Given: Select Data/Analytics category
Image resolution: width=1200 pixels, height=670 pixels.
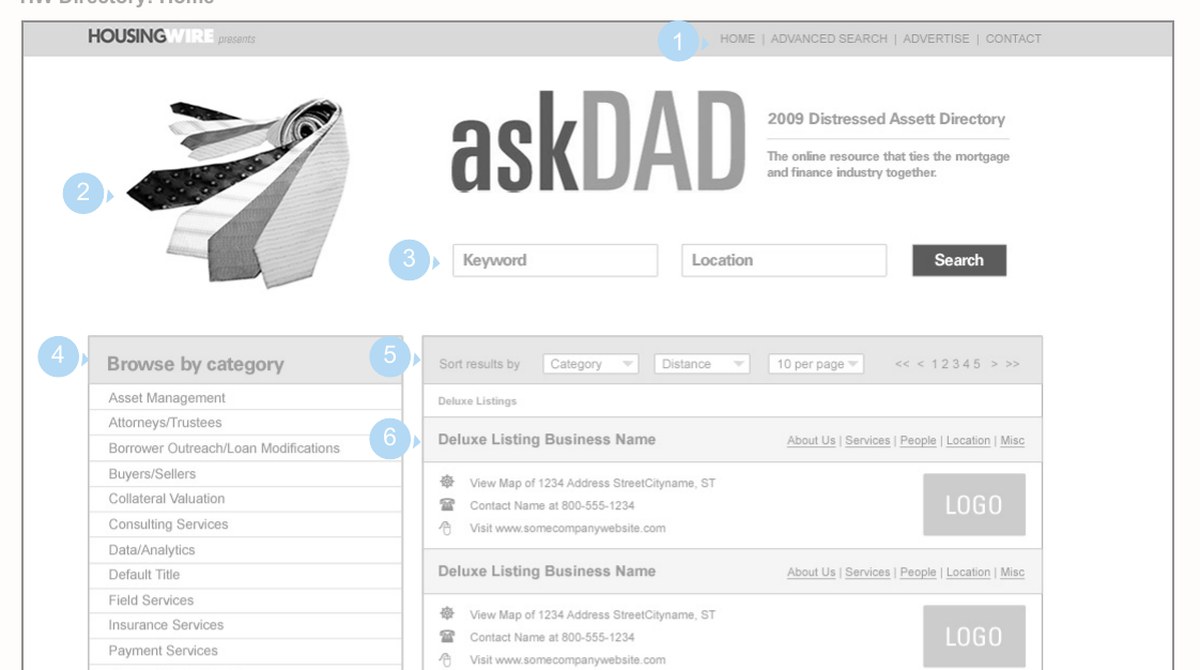Looking at the screenshot, I should click(x=245, y=550).
